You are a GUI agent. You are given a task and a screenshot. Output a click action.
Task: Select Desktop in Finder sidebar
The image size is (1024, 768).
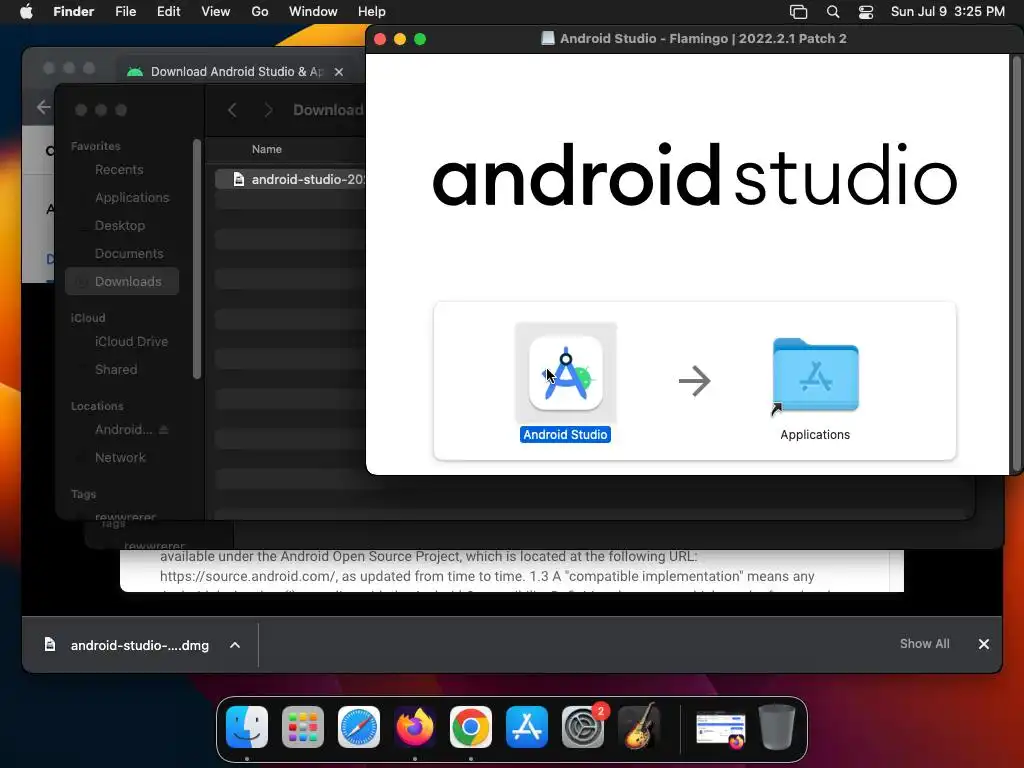(x=122, y=226)
